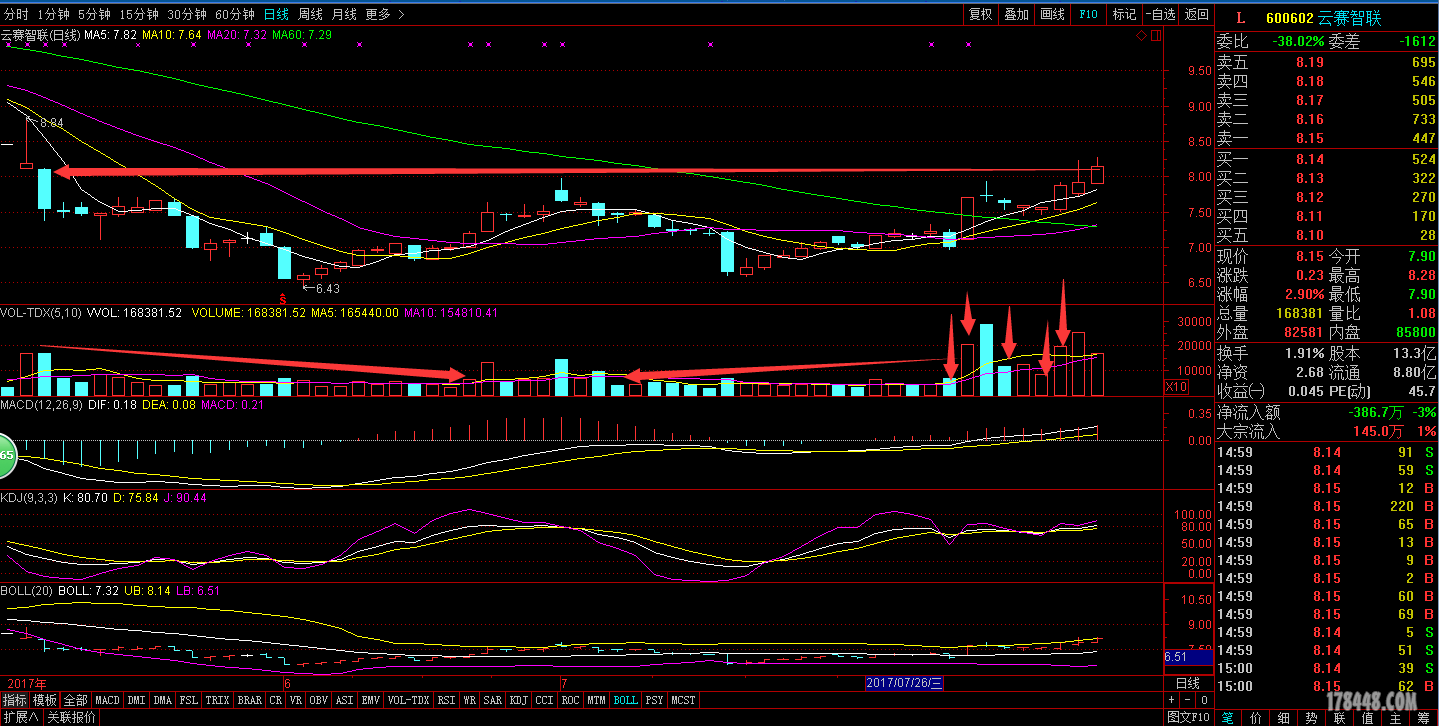Switch to 周线 weekly chart

310,14
